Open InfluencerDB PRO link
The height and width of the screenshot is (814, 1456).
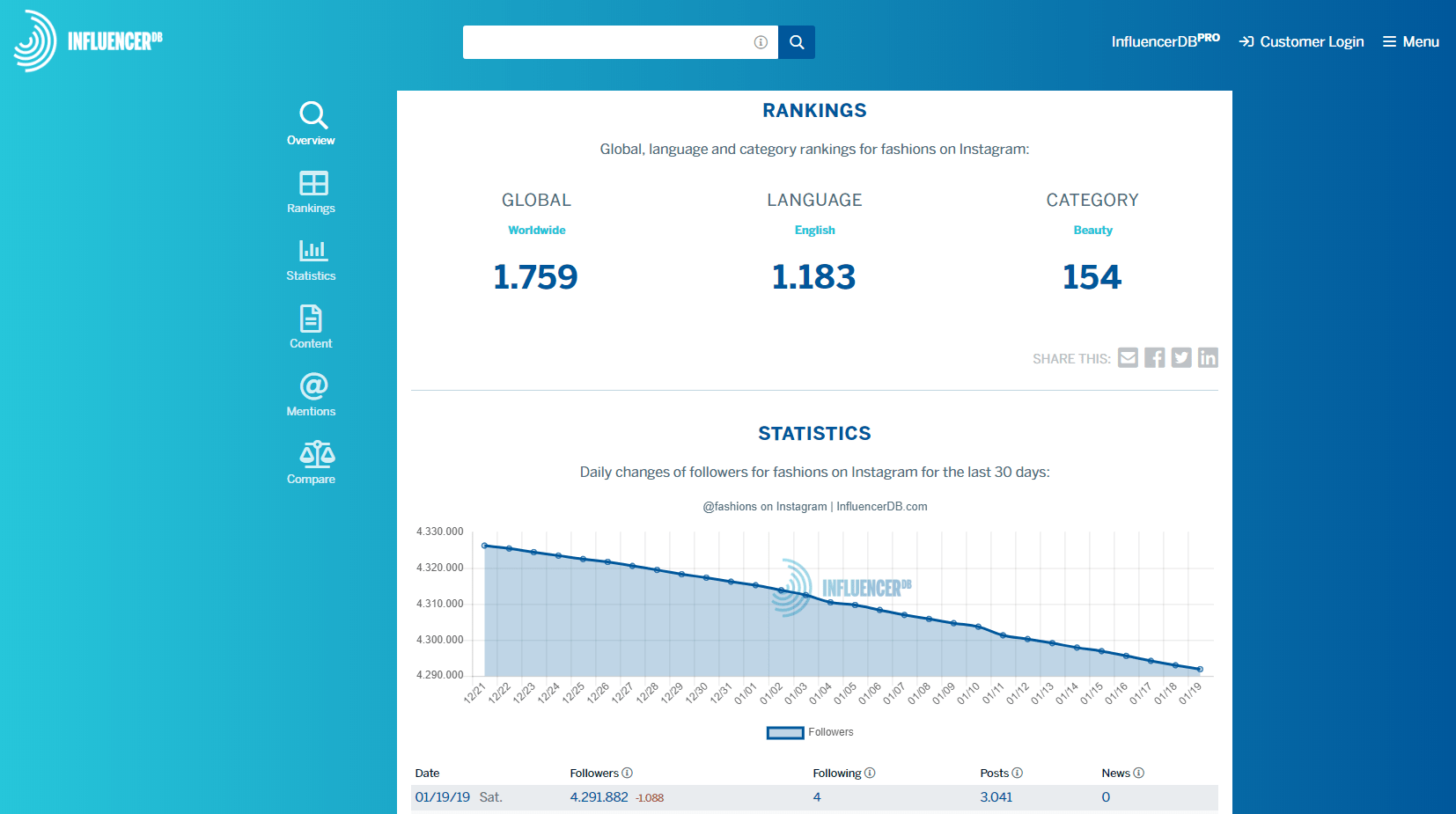tap(1166, 40)
